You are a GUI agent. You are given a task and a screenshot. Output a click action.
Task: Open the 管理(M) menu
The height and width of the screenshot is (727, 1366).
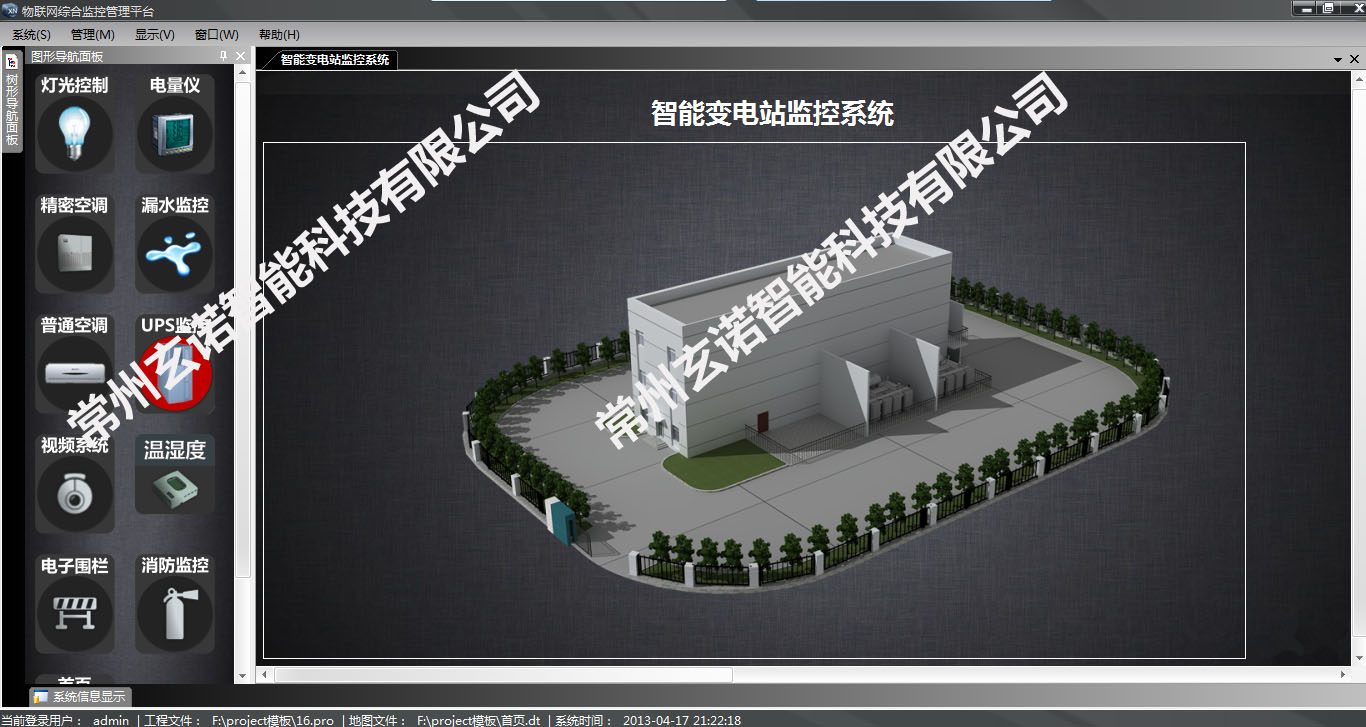[x=92, y=34]
